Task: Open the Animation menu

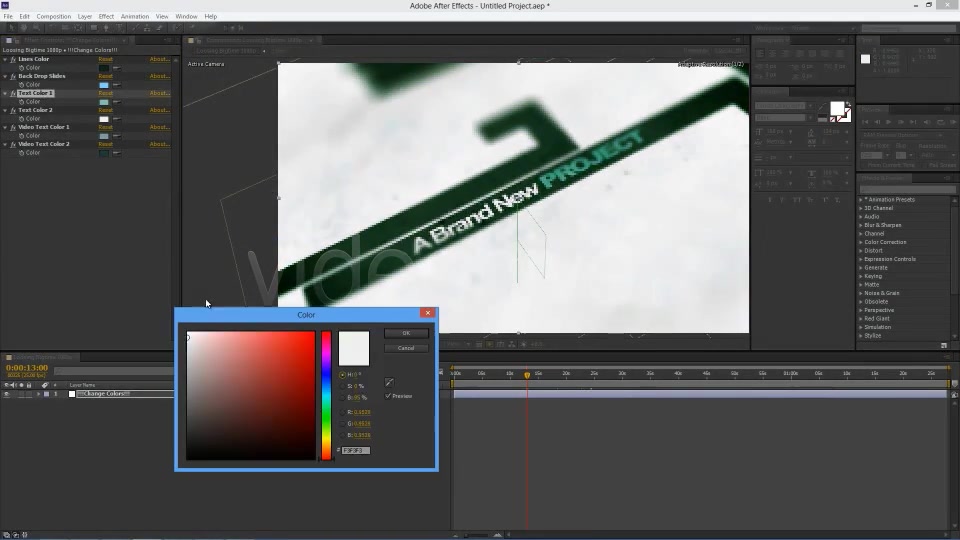Action: pyautogui.click(x=135, y=17)
